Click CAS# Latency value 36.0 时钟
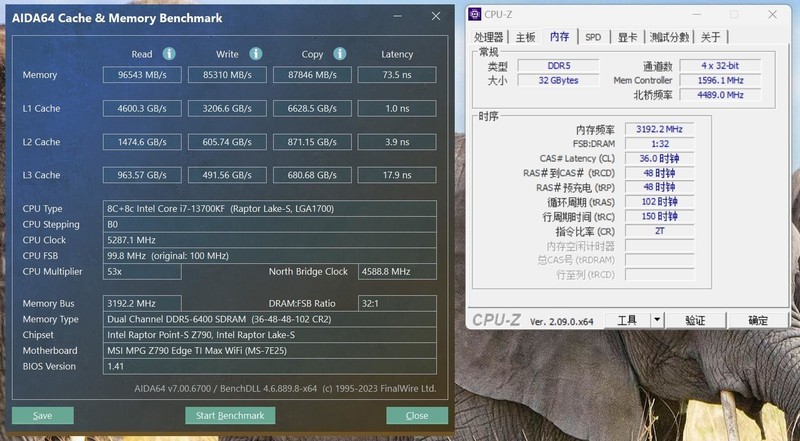The width and height of the screenshot is (800, 441). pyautogui.click(x=659, y=158)
